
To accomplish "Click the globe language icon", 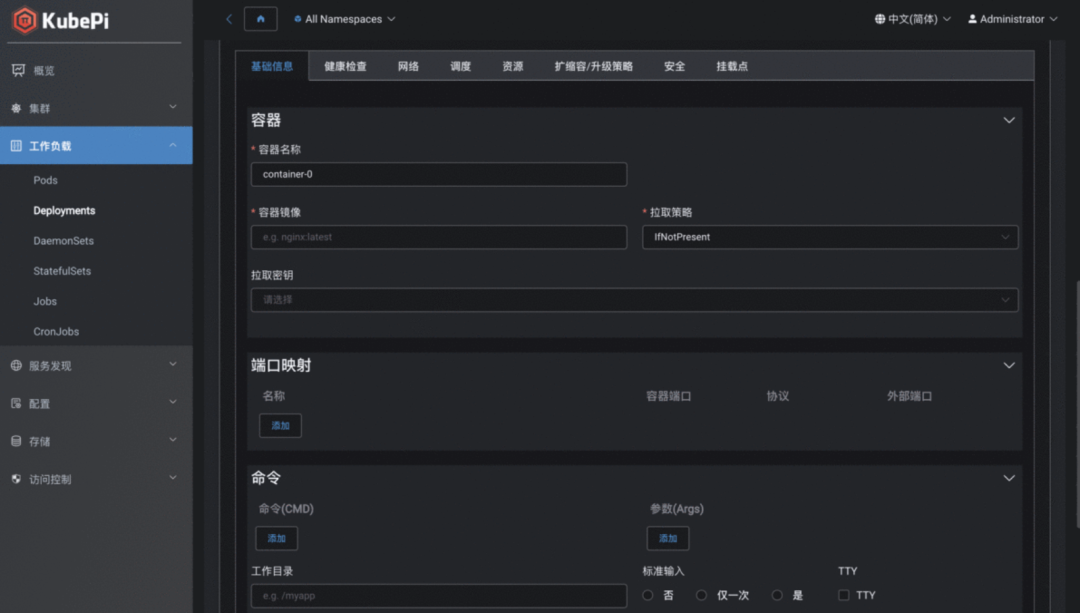I will (880, 19).
